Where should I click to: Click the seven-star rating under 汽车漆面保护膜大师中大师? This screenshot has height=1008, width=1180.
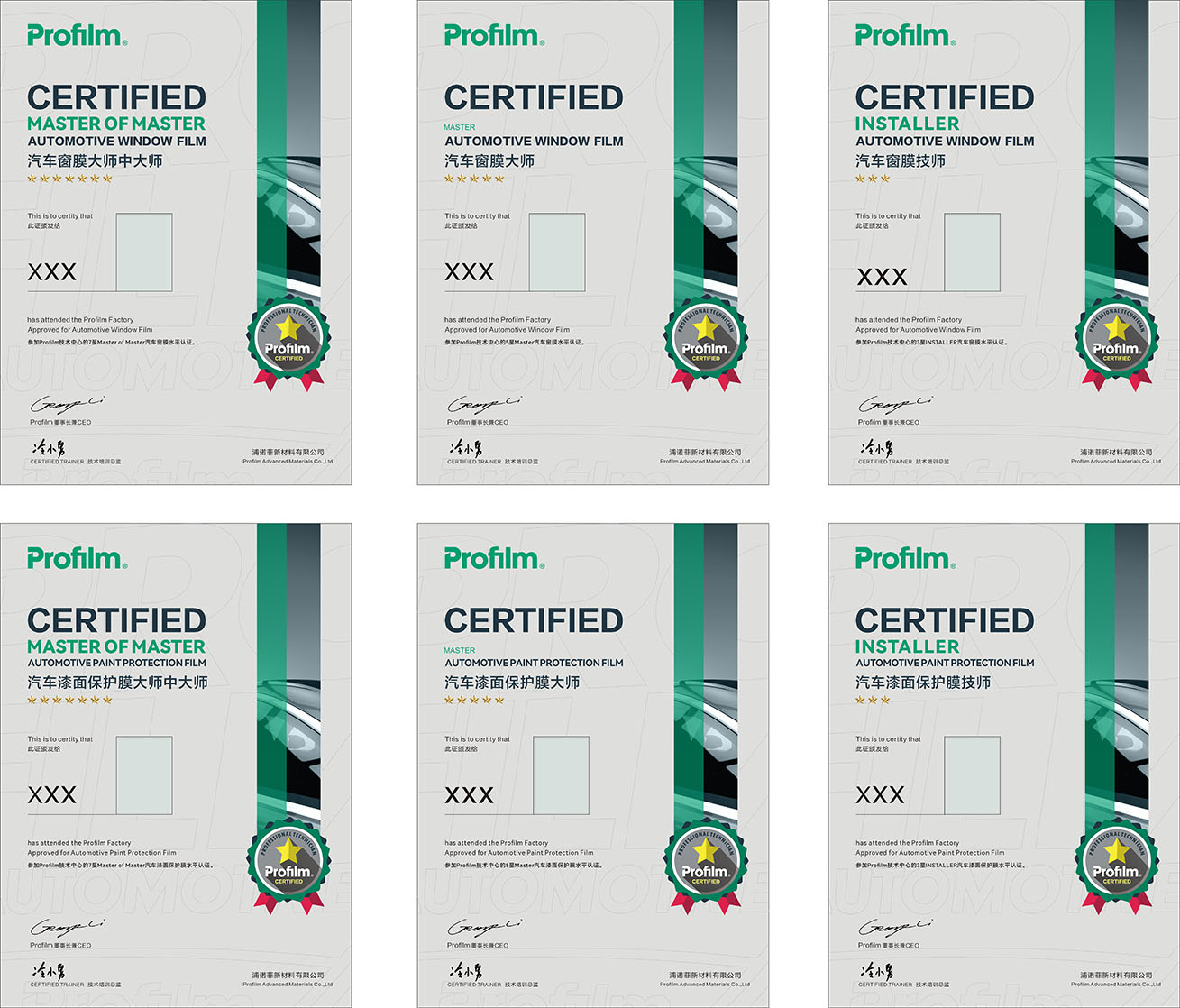click(70, 700)
